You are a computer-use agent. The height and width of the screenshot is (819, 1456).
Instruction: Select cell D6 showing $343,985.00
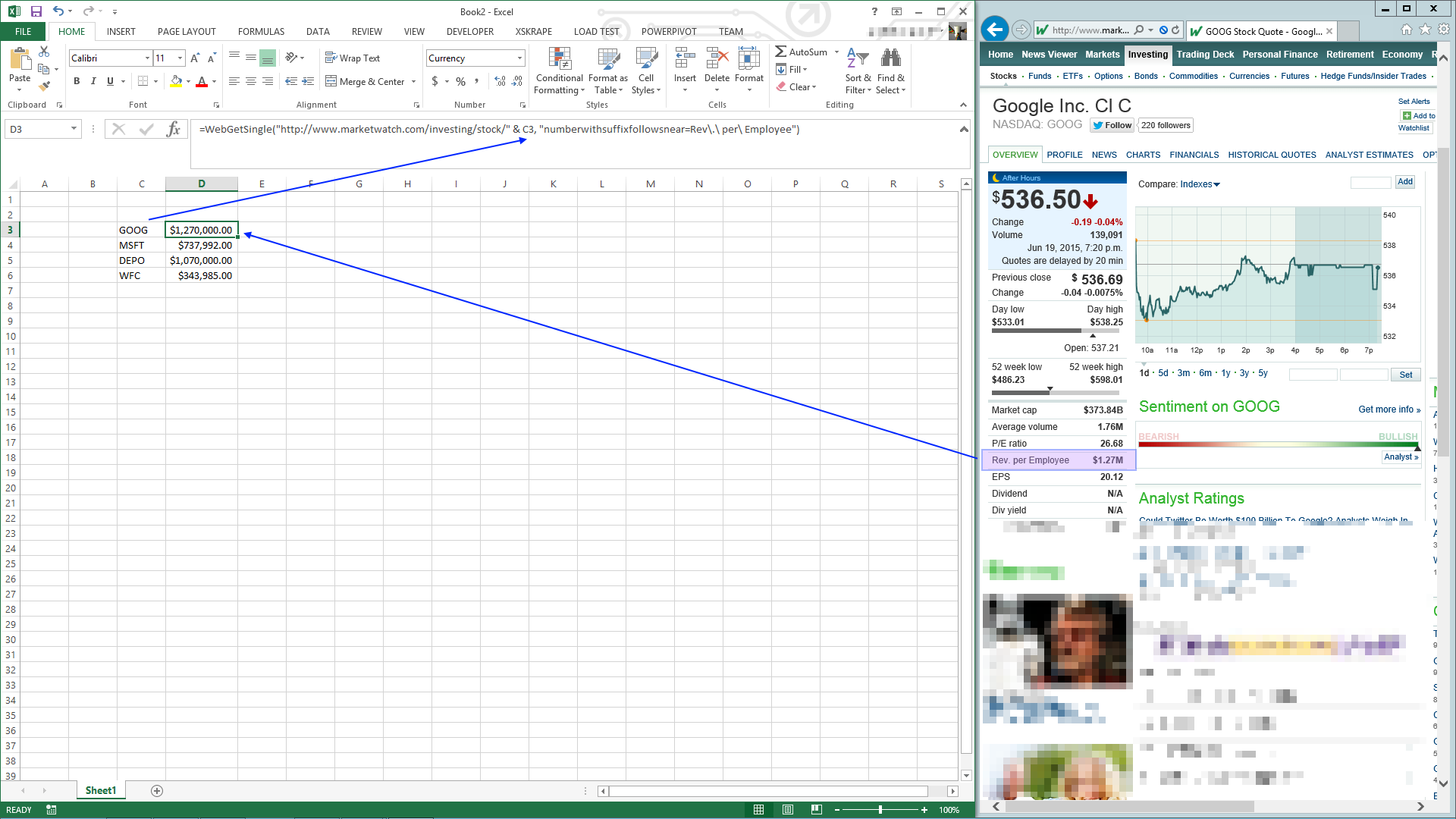click(x=202, y=275)
